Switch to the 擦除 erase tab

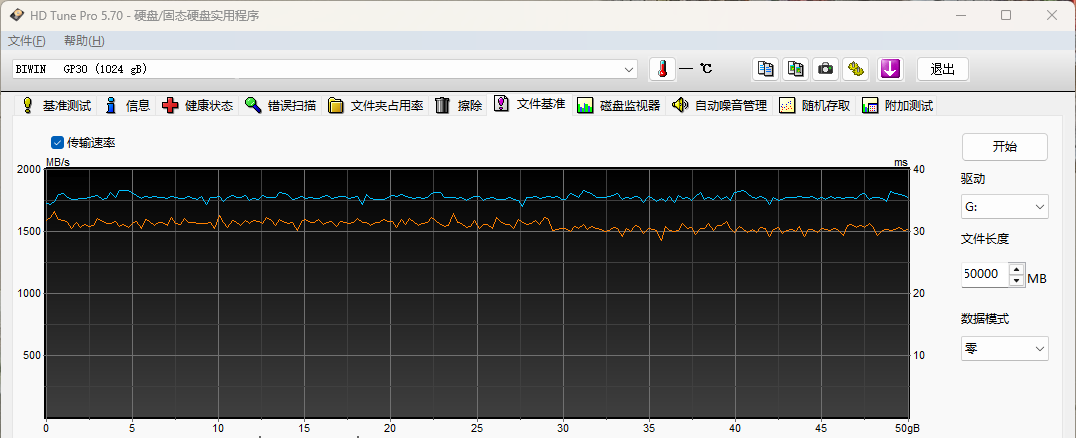pos(458,106)
